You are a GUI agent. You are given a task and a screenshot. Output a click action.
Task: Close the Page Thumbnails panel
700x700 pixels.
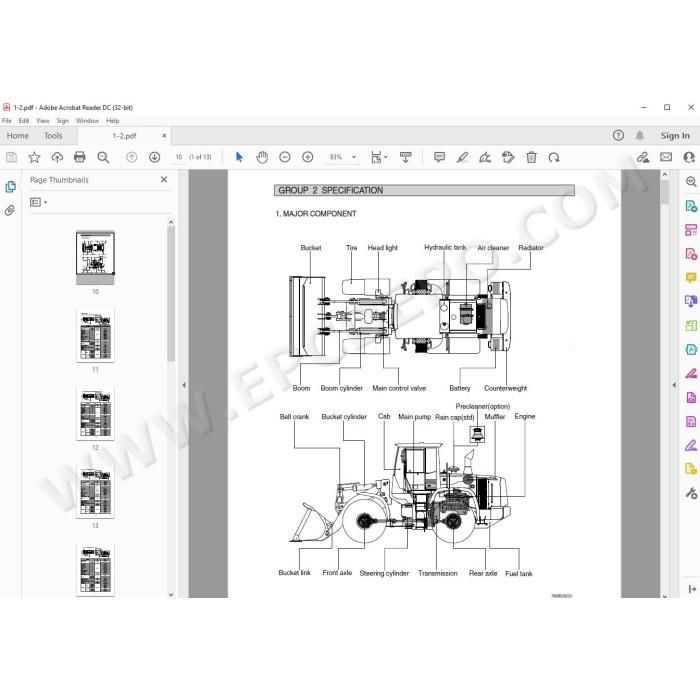[x=164, y=179]
